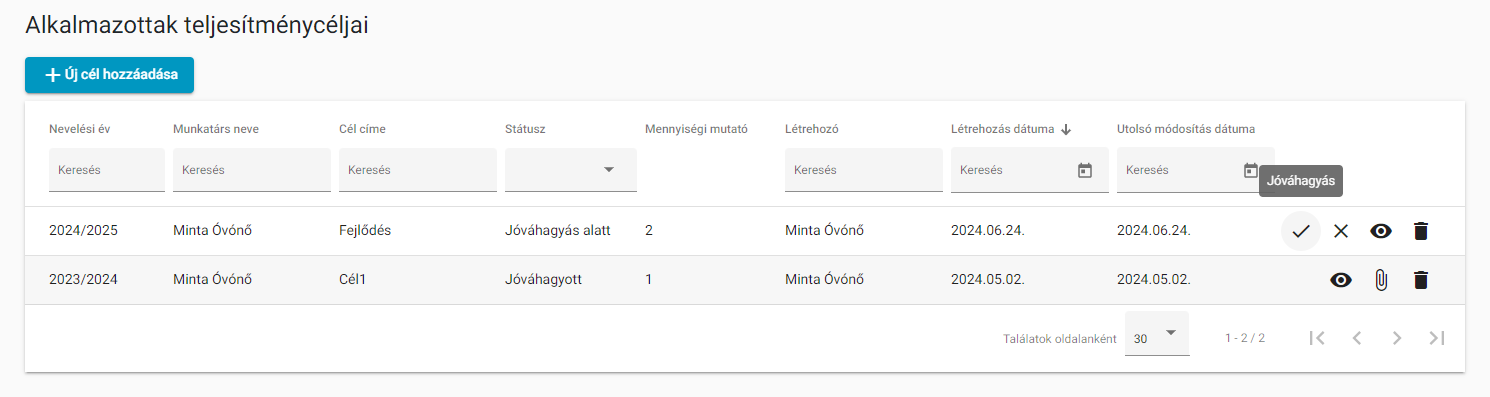Sort by the Nevelési év column header
The width and height of the screenshot is (1490, 397).
click(x=81, y=129)
